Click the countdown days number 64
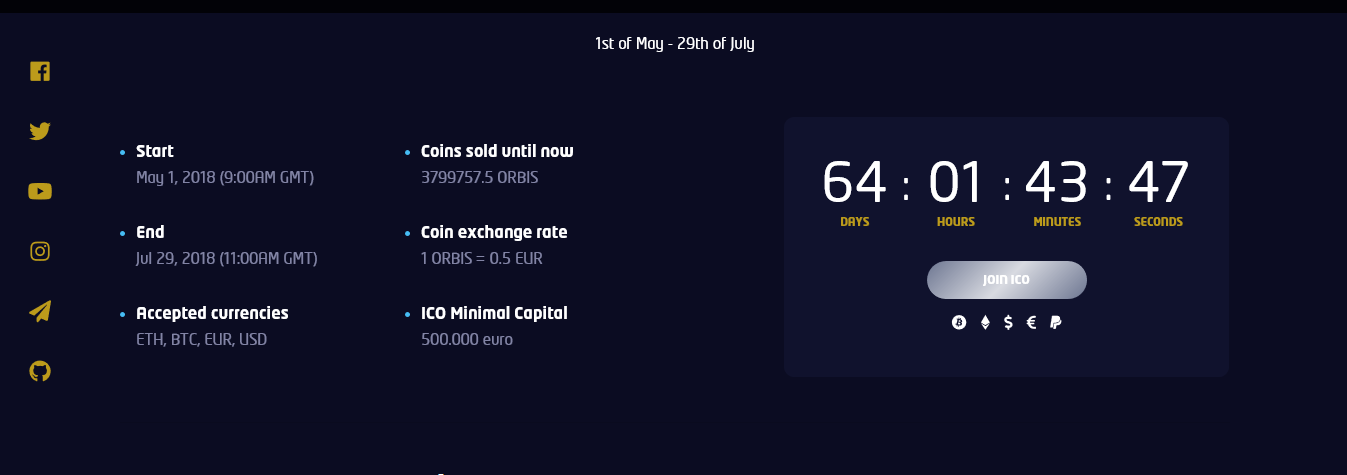This screenshot has height=475, width=1347. [x=854, y=183]
